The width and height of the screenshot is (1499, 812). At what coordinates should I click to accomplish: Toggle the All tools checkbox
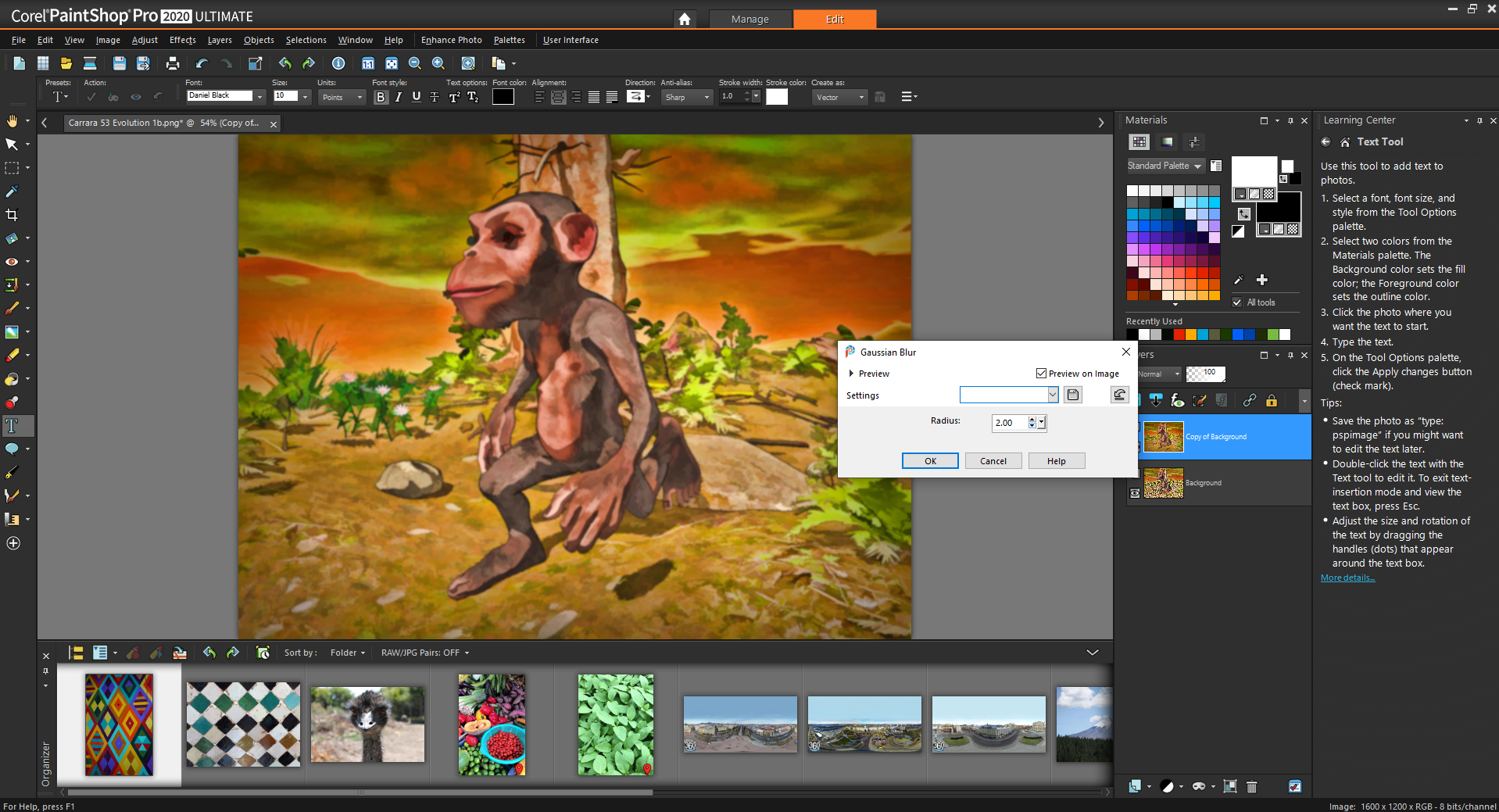click(x=1237, y=302)
